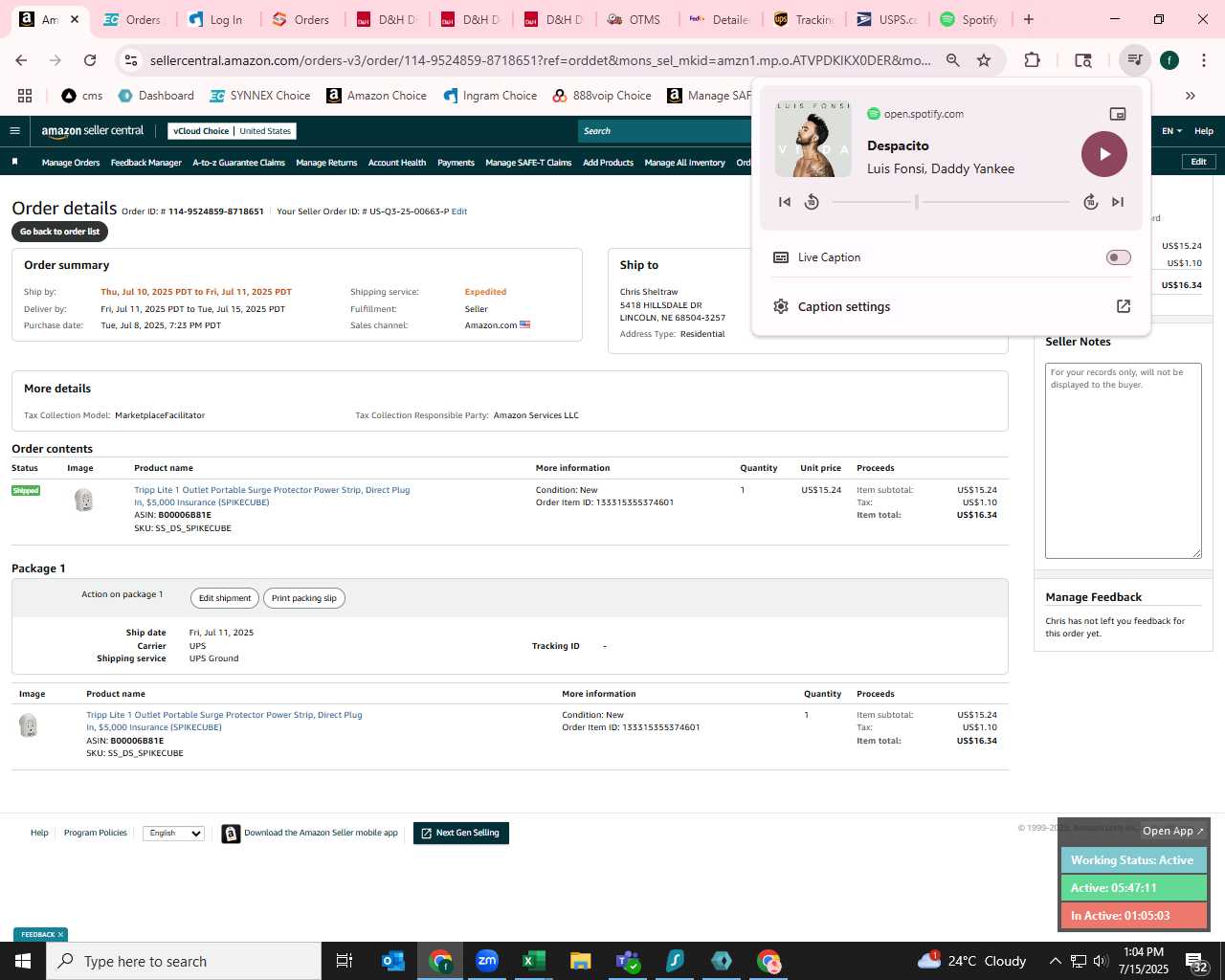Screen dimensions: 1225x980
Task: Edit the seller order ID
Action: click(x=459, y=212)
